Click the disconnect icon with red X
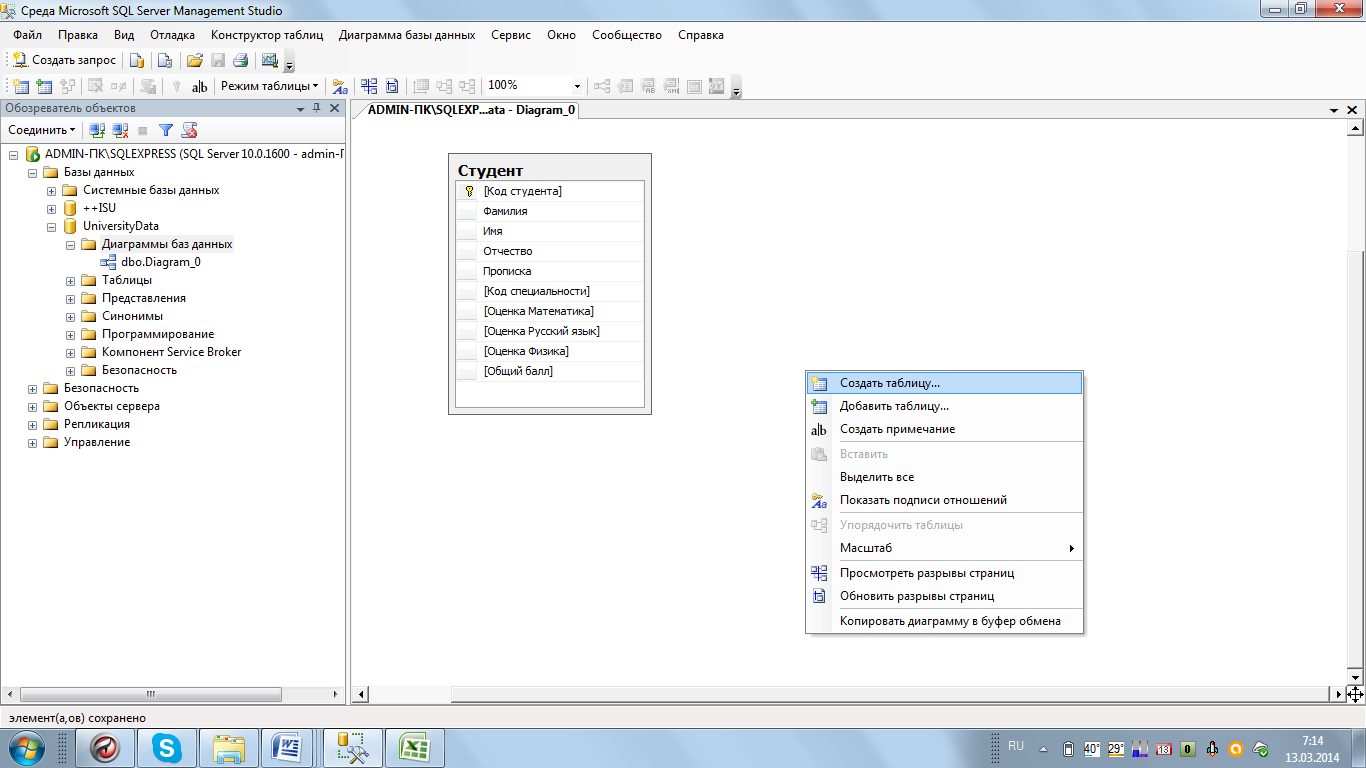Image resolution: width=1366 pixels, height=768 pixels. point(120,130)
